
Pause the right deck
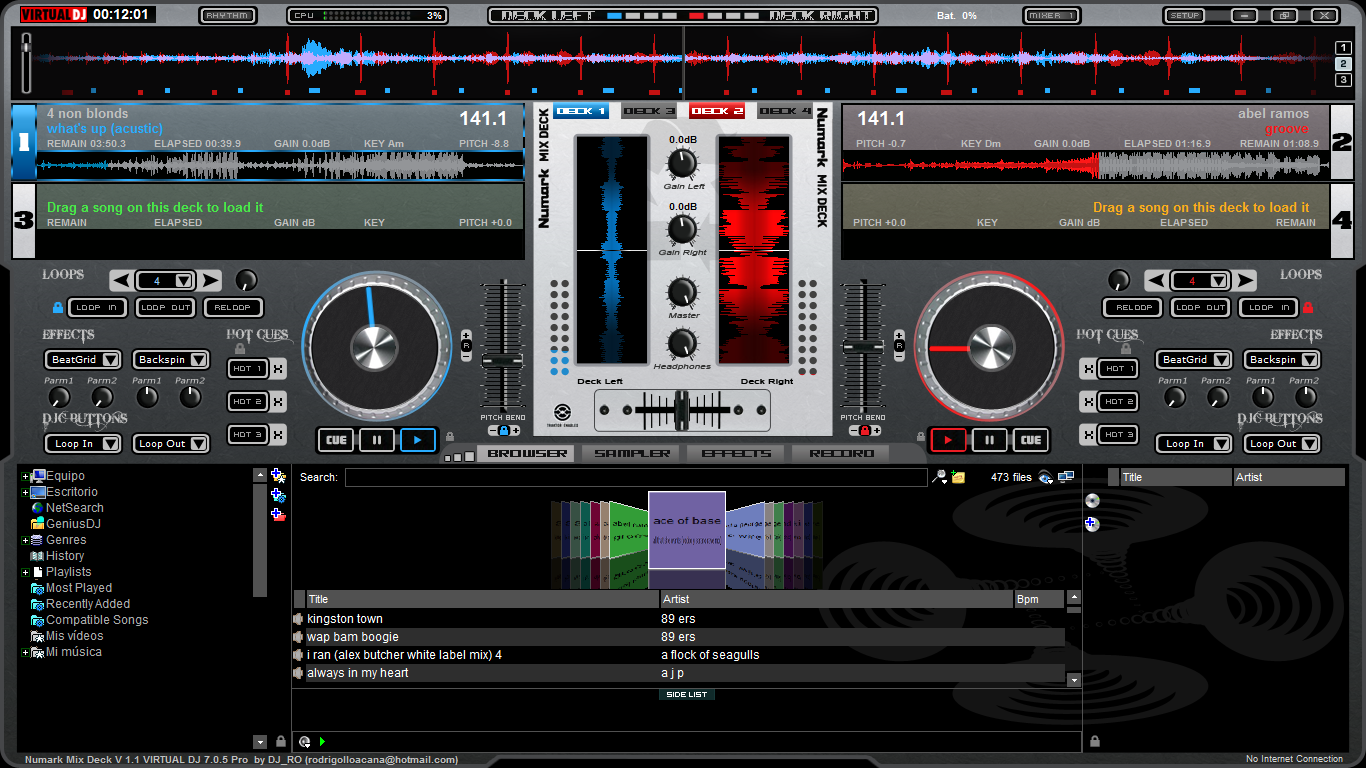989,440
